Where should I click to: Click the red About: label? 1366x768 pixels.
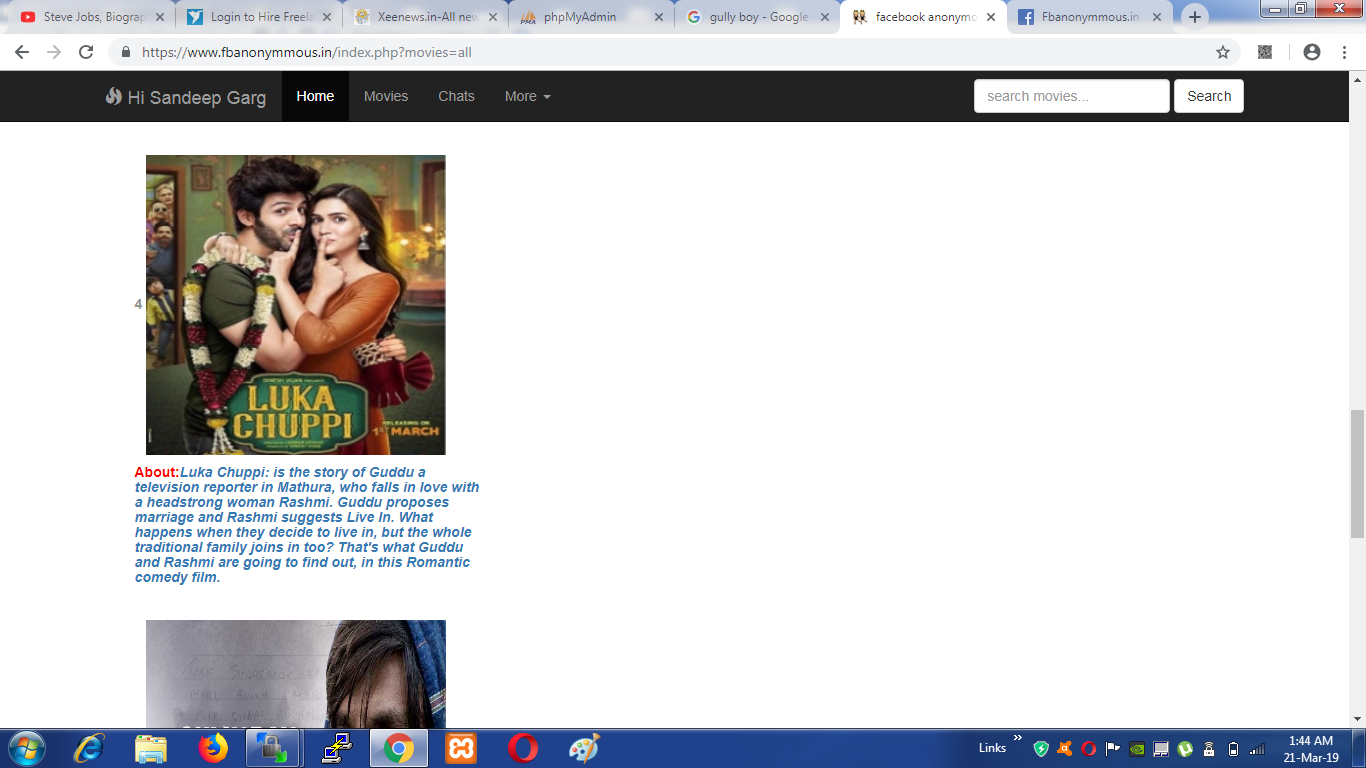click(157, 472)
